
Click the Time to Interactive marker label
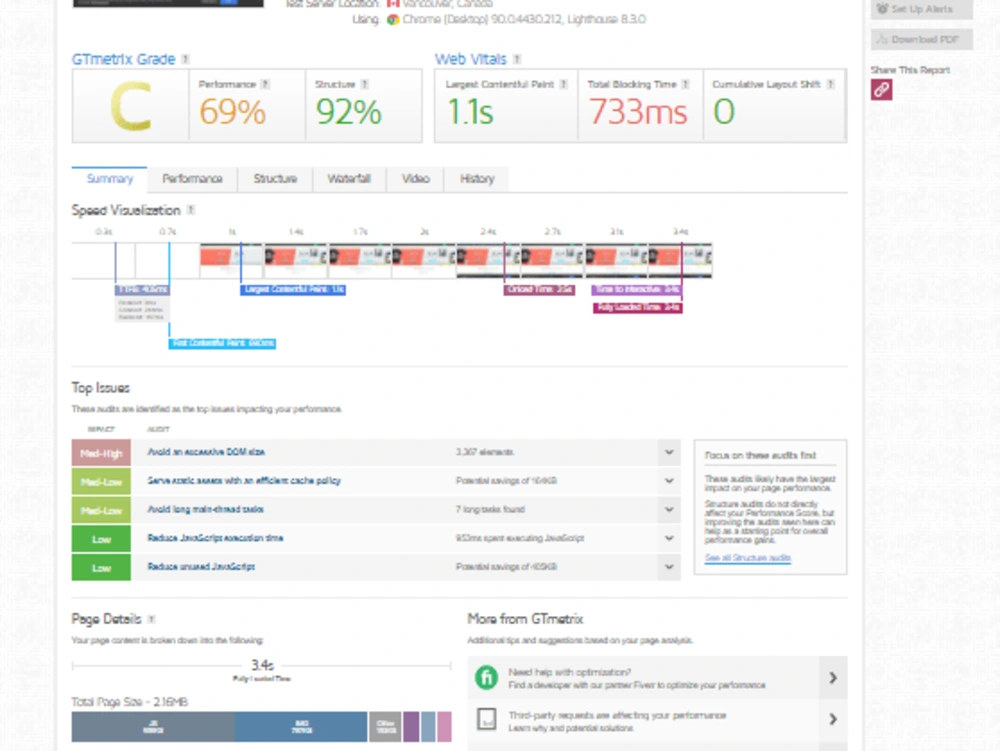pyautogui.click(x=636, y=289)
